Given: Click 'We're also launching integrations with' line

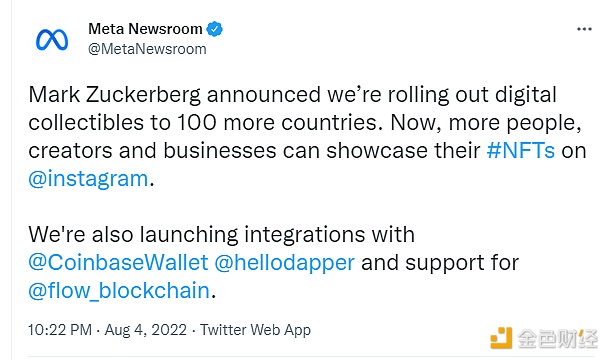Looking at the screenshot, I should [x=221, y=235].
